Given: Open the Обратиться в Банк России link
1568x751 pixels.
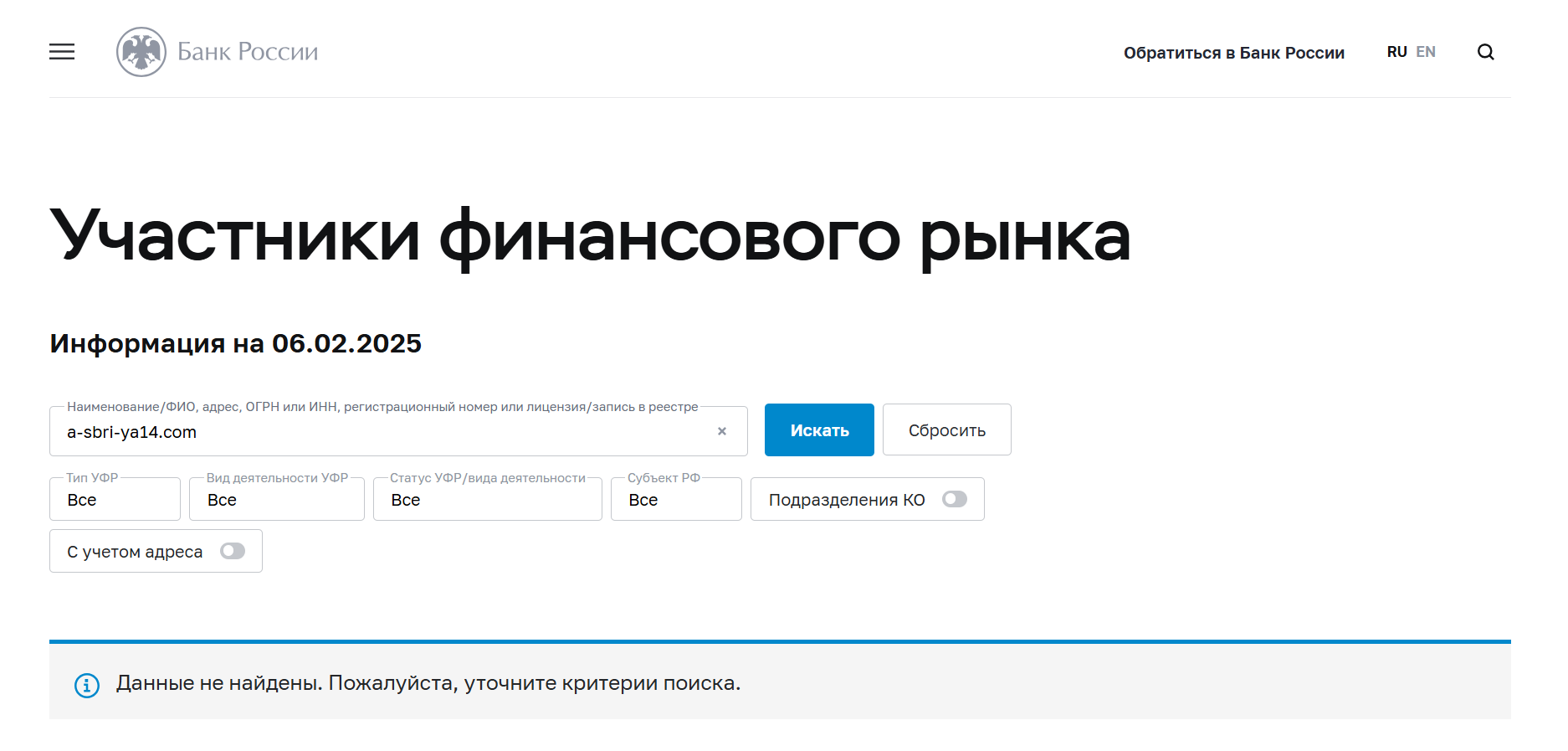Looking at the screenshot, I should pyautogui.click(x=1233, y=53).
